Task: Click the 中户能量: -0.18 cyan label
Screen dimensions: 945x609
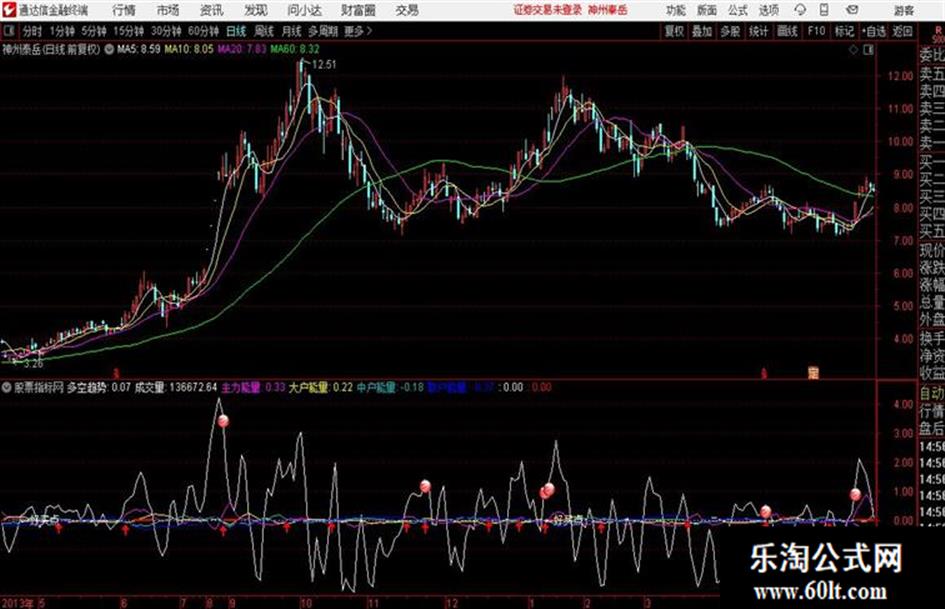Action: pyautogui.click(x=390, y=387)
